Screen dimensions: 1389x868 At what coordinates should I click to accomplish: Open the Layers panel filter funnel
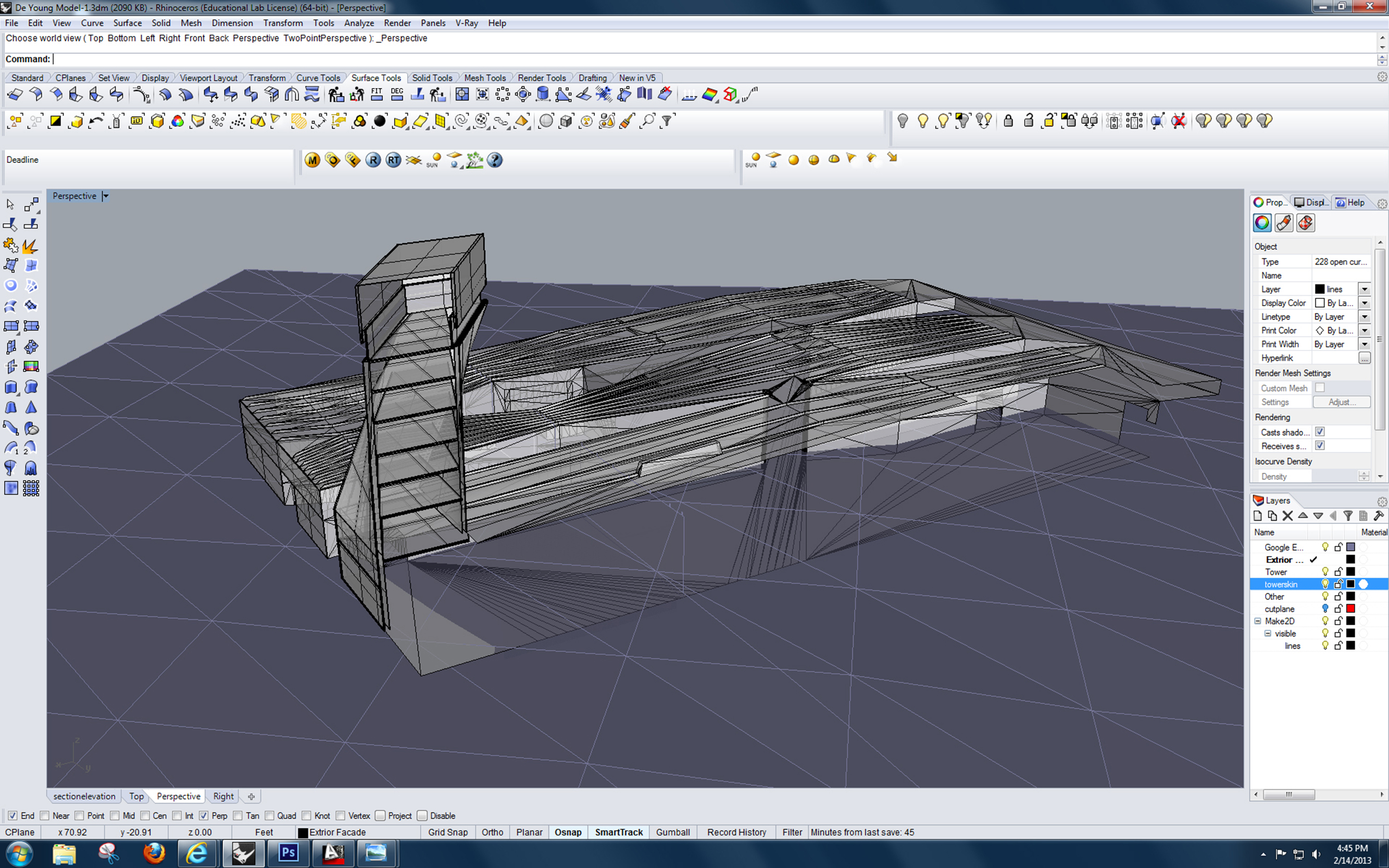pos(1348,515)
